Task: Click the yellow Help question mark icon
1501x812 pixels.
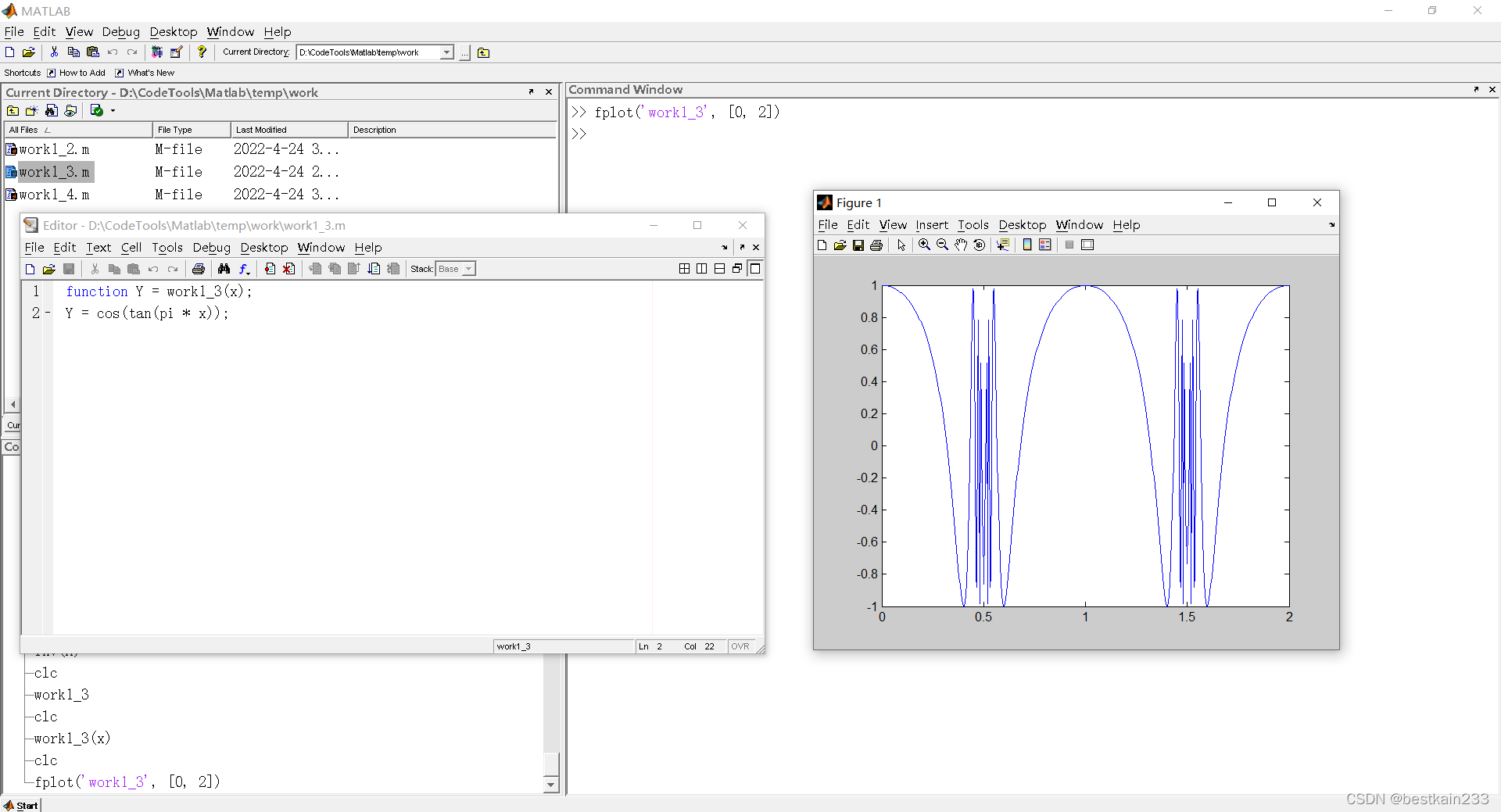Action: [x=202, y=52]
